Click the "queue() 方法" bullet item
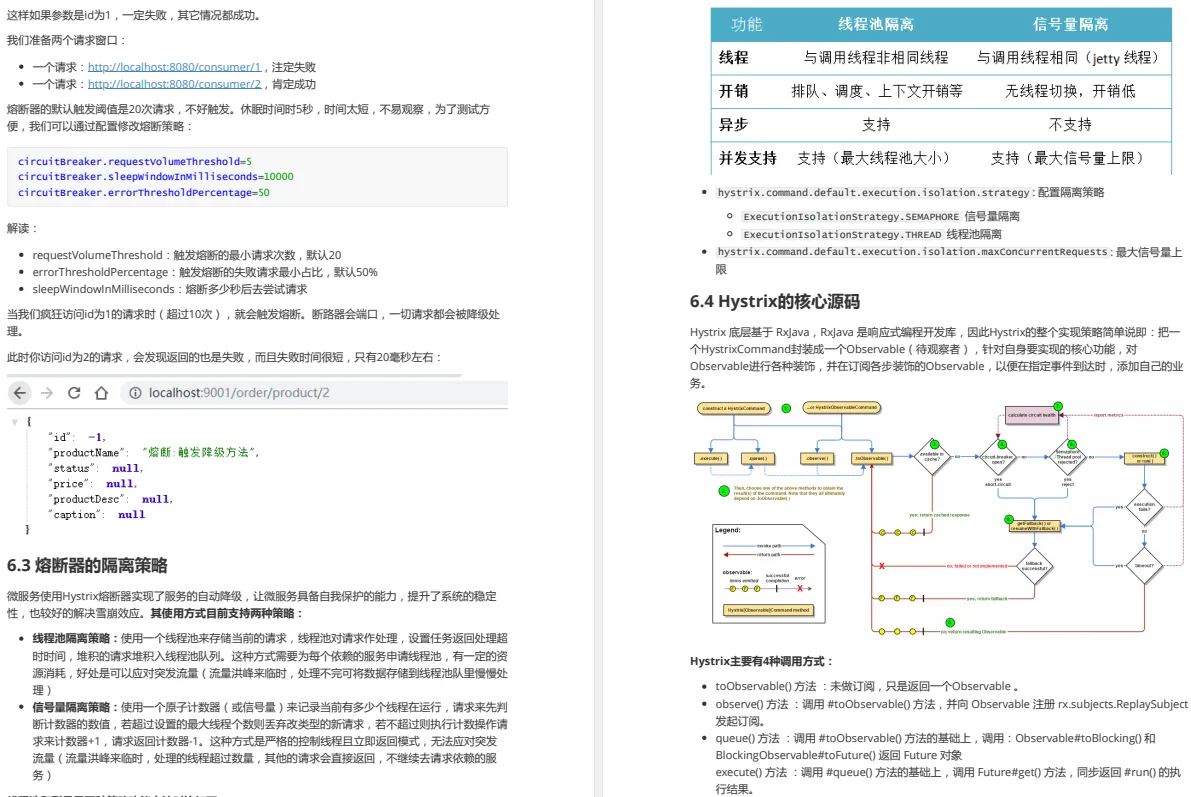Image resolution: width=1191 pixels, height=797 pixels. click(x=935, y=746)
